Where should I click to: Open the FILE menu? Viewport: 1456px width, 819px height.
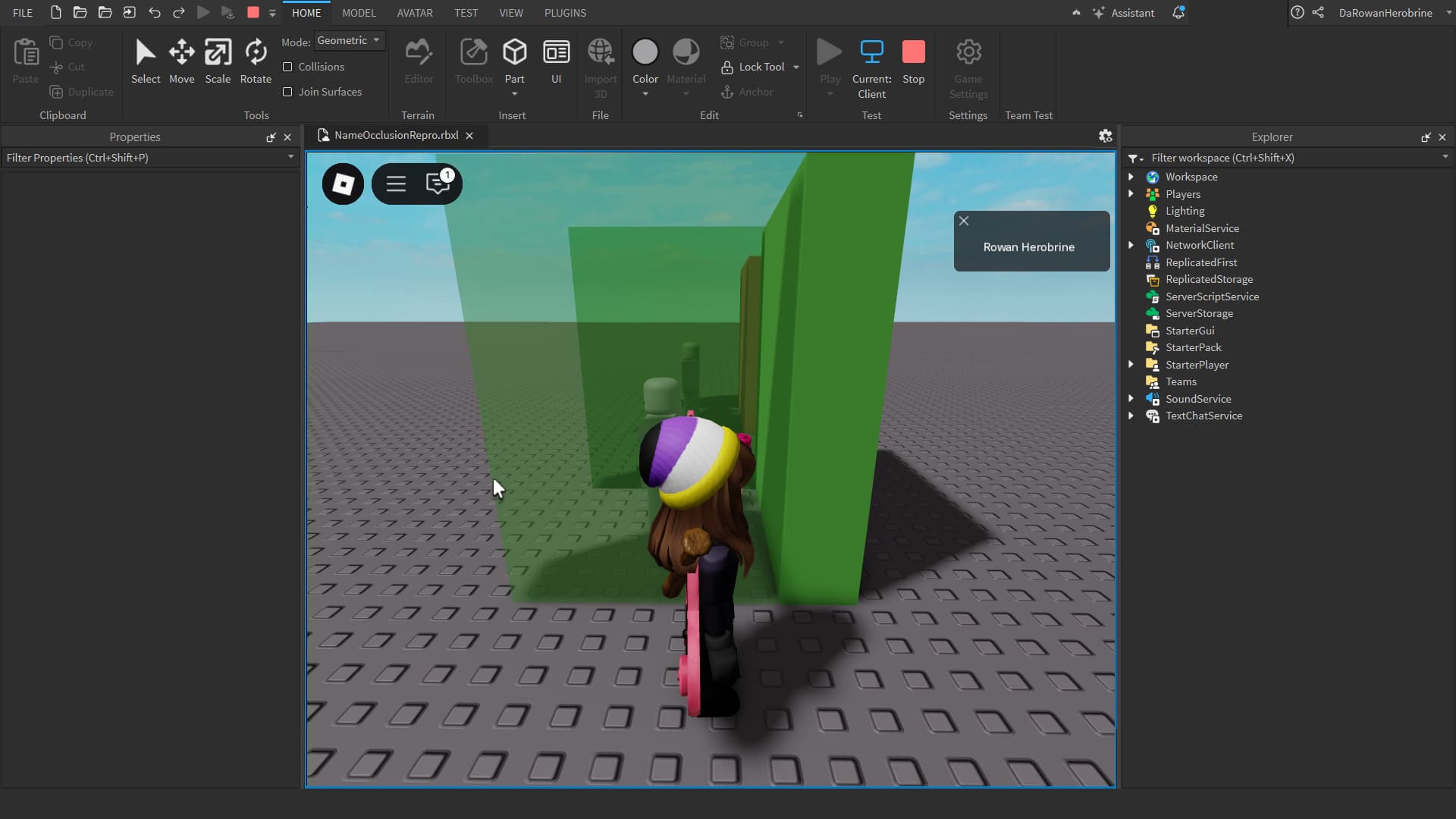point(22,13)
